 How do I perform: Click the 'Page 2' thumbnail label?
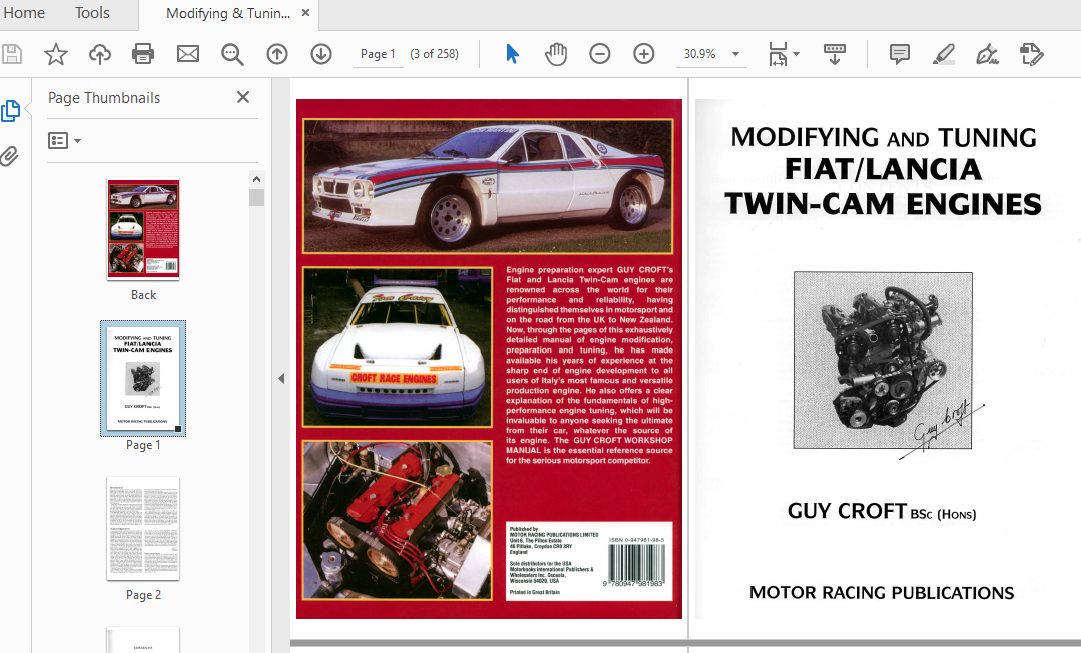pos(143,594)
